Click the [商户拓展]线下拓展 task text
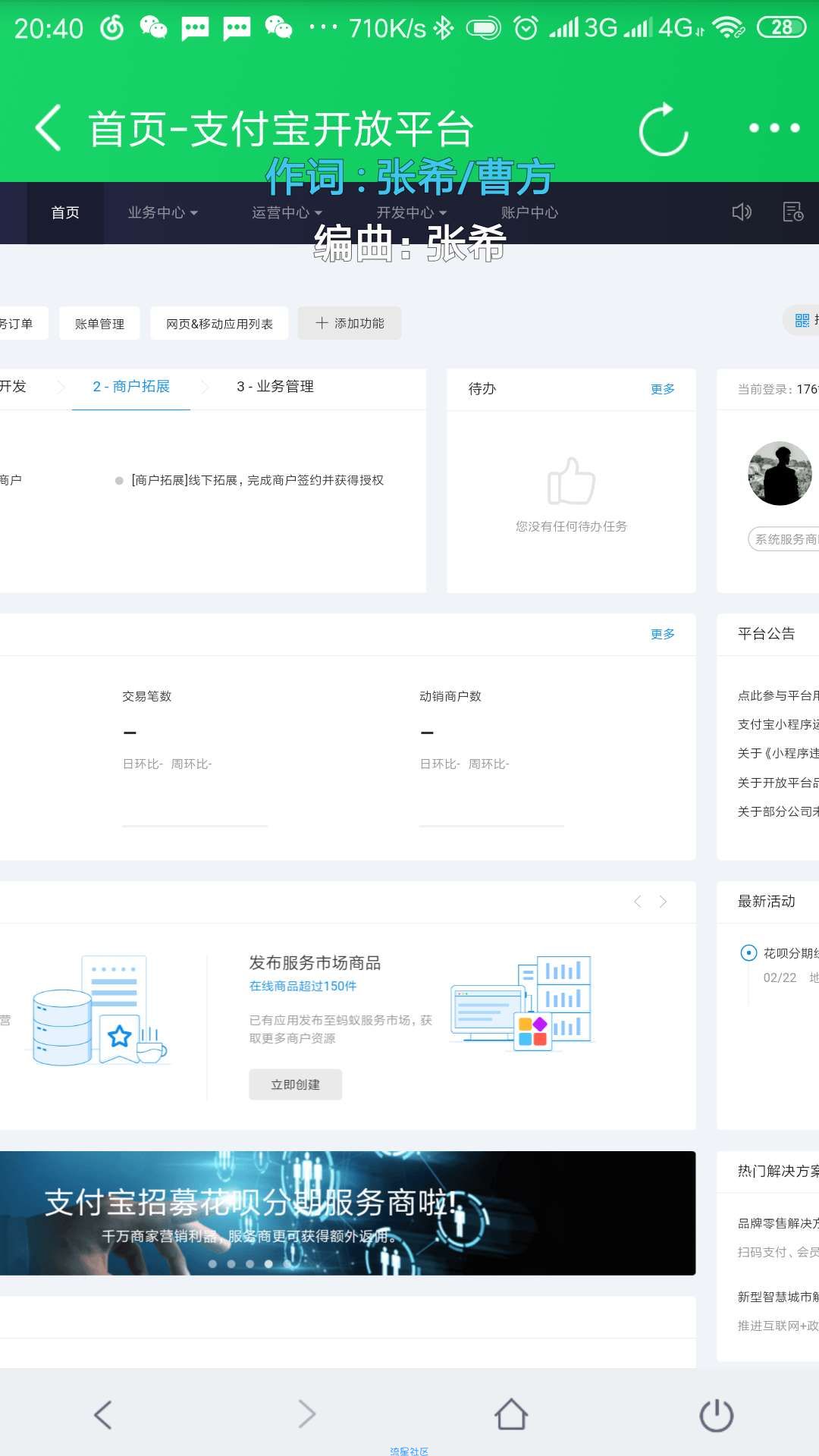Screen dimensions: 819x1456 pos(257,480)
